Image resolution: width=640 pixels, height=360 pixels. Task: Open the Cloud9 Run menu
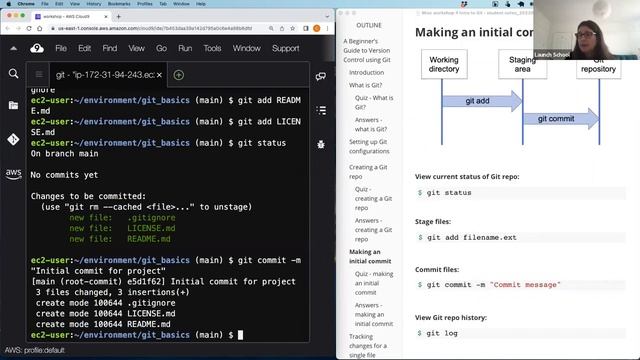pos(185,48)
